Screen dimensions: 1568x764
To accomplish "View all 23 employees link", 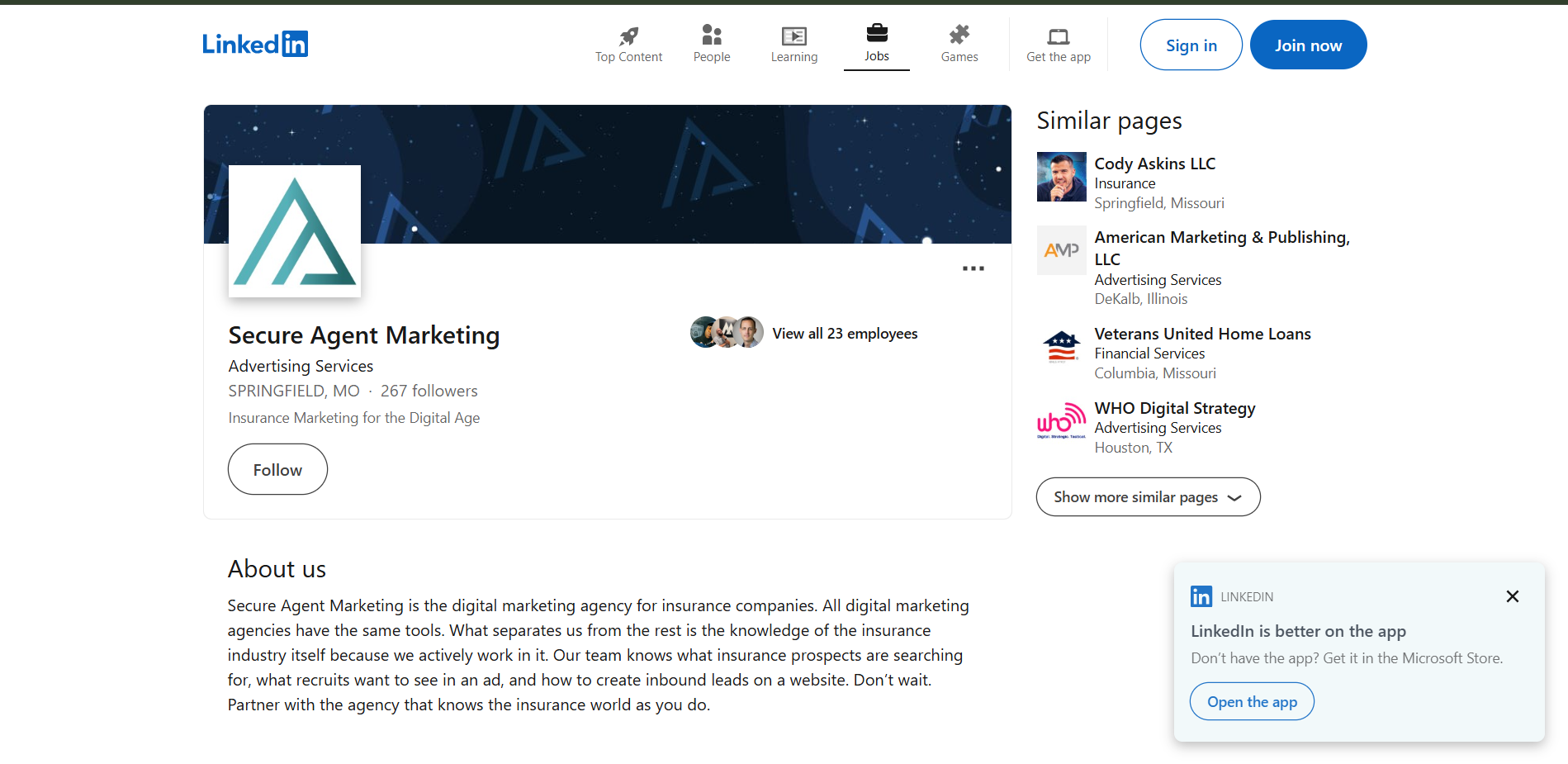I will coord(845,334).
